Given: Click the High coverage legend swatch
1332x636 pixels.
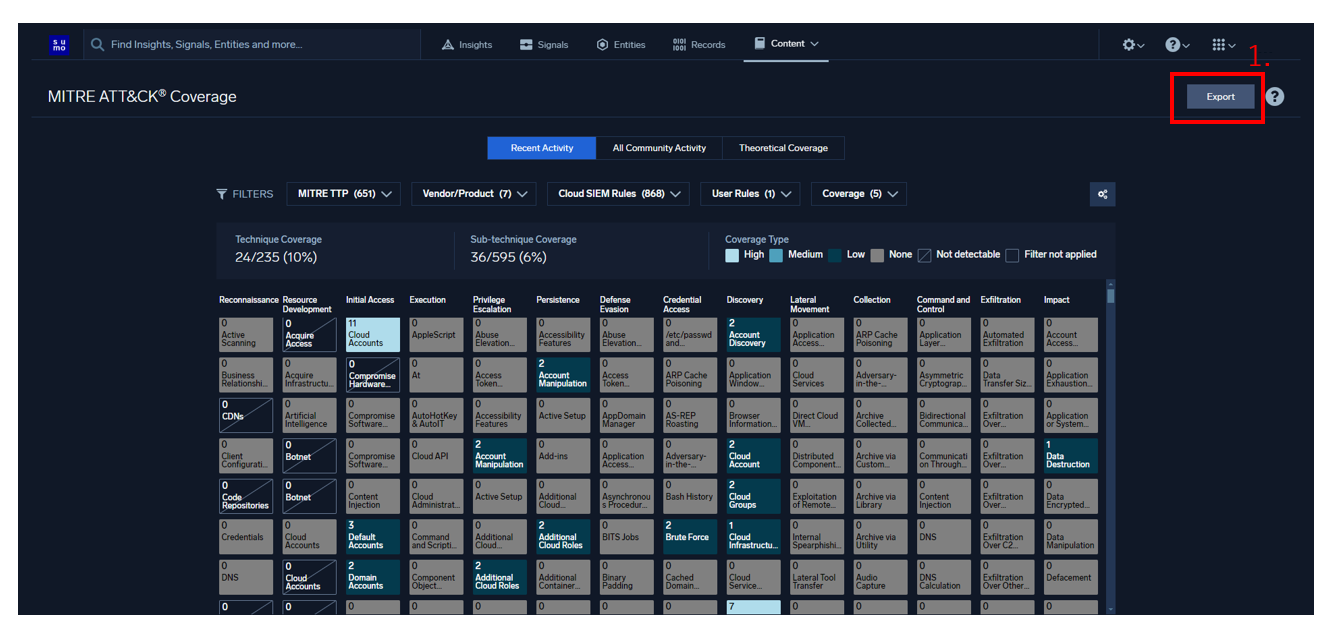Looking at the screenshot, I should (x=732, y=255).
